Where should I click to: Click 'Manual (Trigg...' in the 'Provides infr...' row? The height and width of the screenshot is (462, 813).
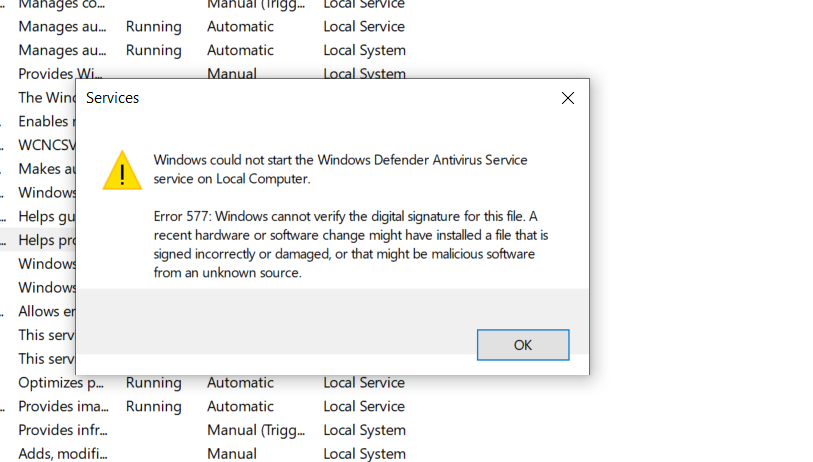pyautogui.click(x=256, y=430)
